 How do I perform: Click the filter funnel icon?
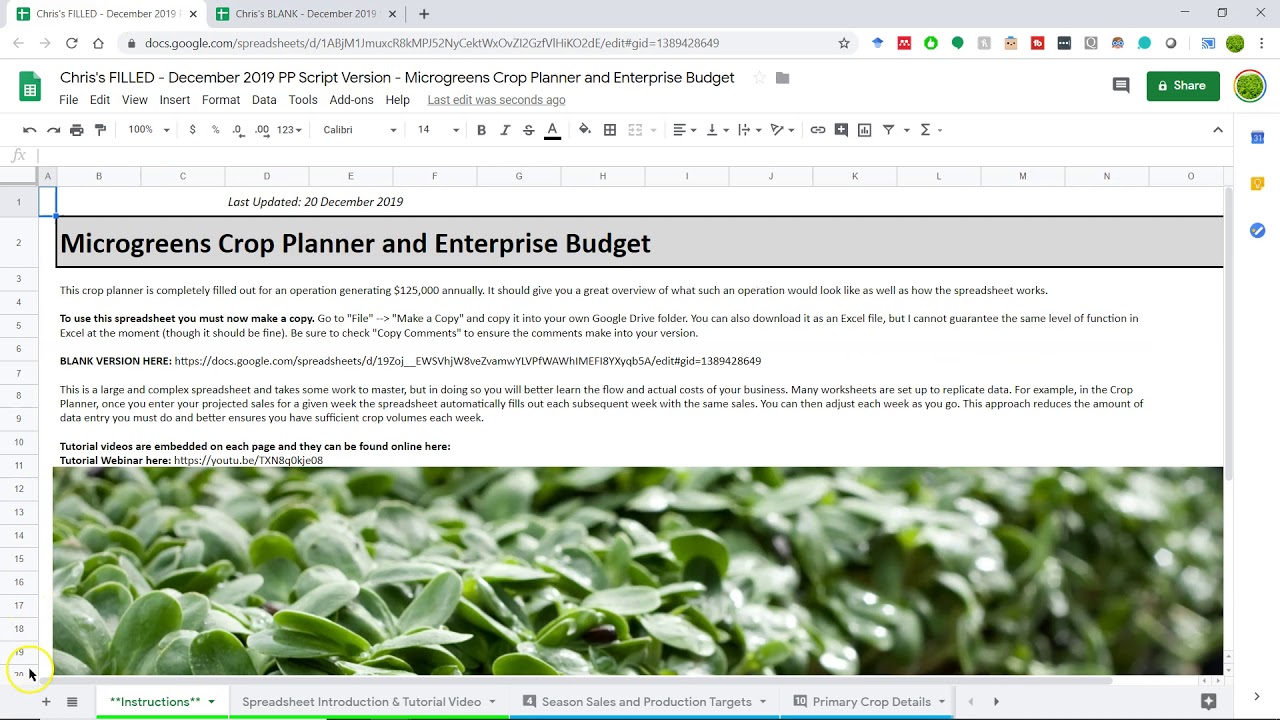pyautogui.click(x=888, y=130)
